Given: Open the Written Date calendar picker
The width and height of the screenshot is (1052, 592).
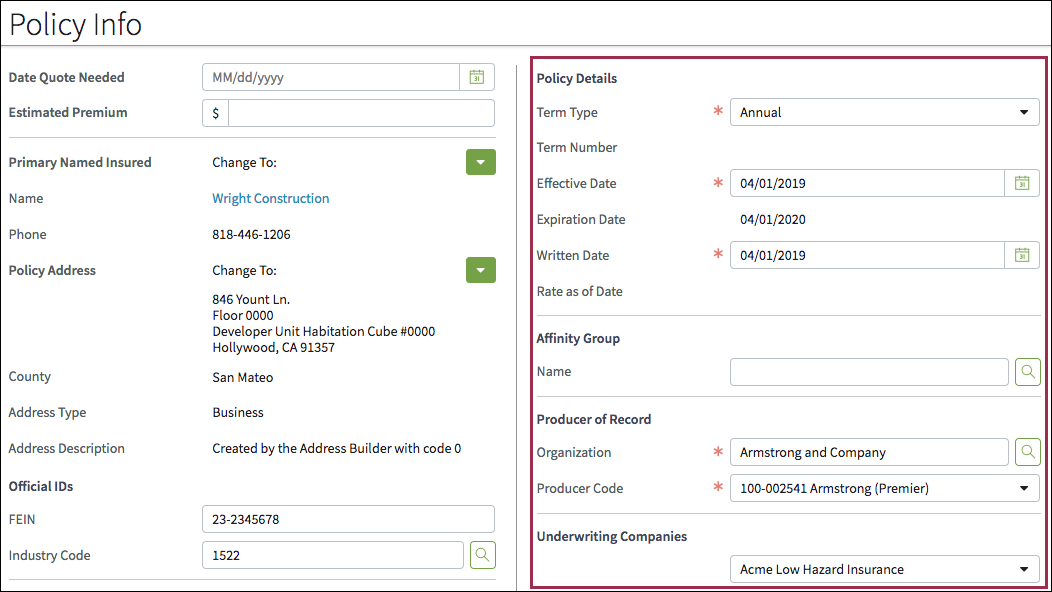Looking at the screenshot, I should [1022, 255].
